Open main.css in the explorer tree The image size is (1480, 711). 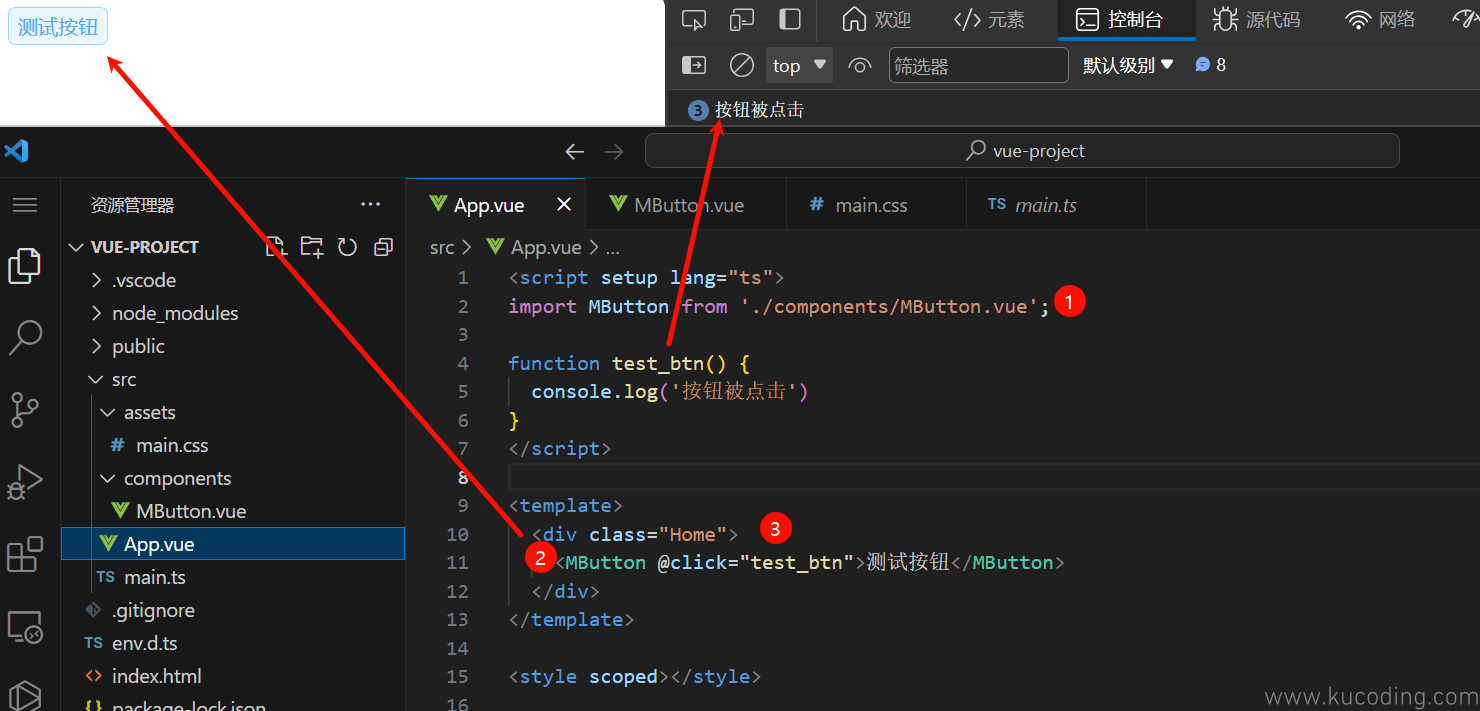click(x=232, y=445)
